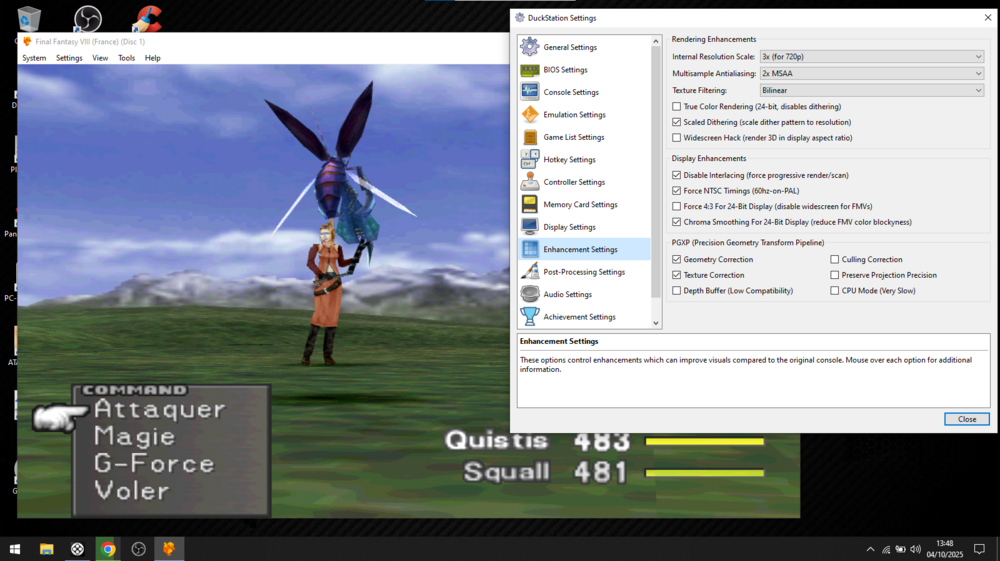This screenshot has width=1000, height=561.
Task: Enable True Color Rendering checkbox
Action: [677, 106]
